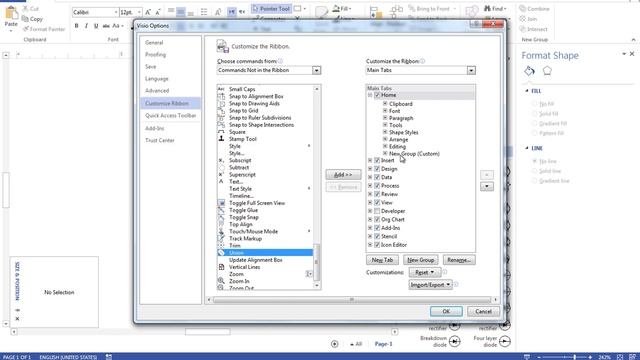The image size is (640, 360).
Task: Click the Find icon in the ribbon
Action: pos(487,9)
